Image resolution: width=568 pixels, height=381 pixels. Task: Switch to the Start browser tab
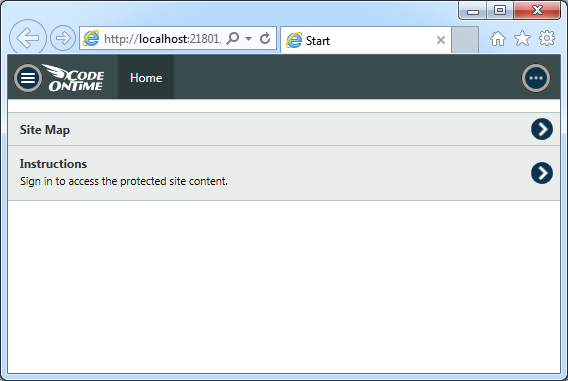[x=366, y=39]
